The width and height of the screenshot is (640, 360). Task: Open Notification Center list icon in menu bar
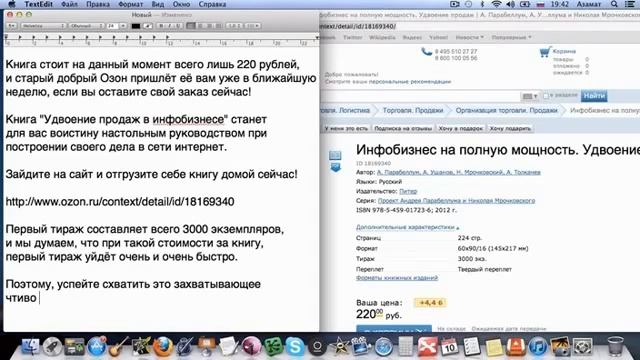tap(630, 4)
